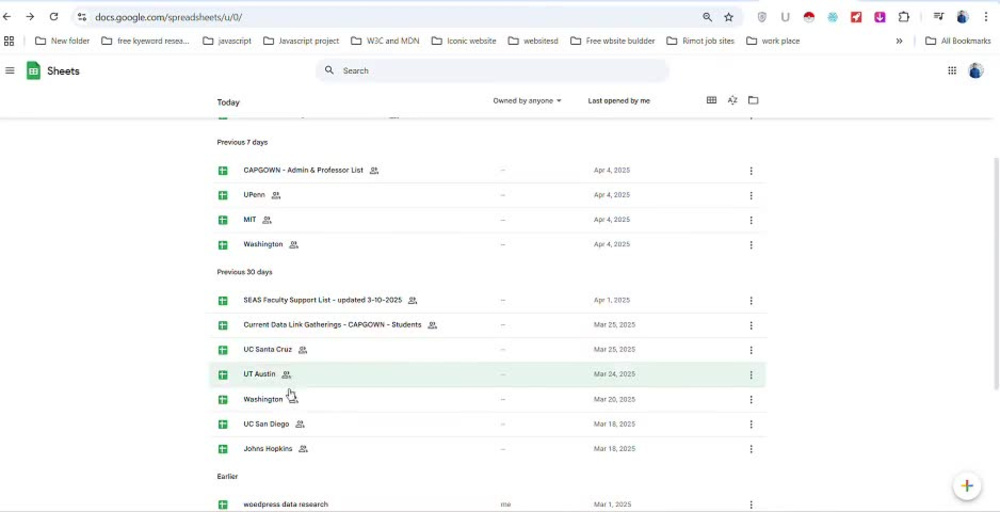
Task: Open the Rimot job sites bookmark folder
Action: pyautogui.click(x=700, y=41)
